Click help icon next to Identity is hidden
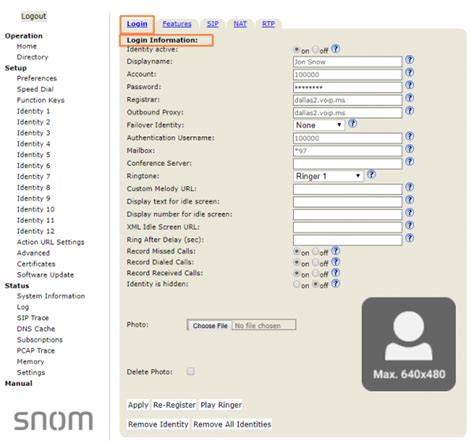The image size is (474, 441). (336, 284)
